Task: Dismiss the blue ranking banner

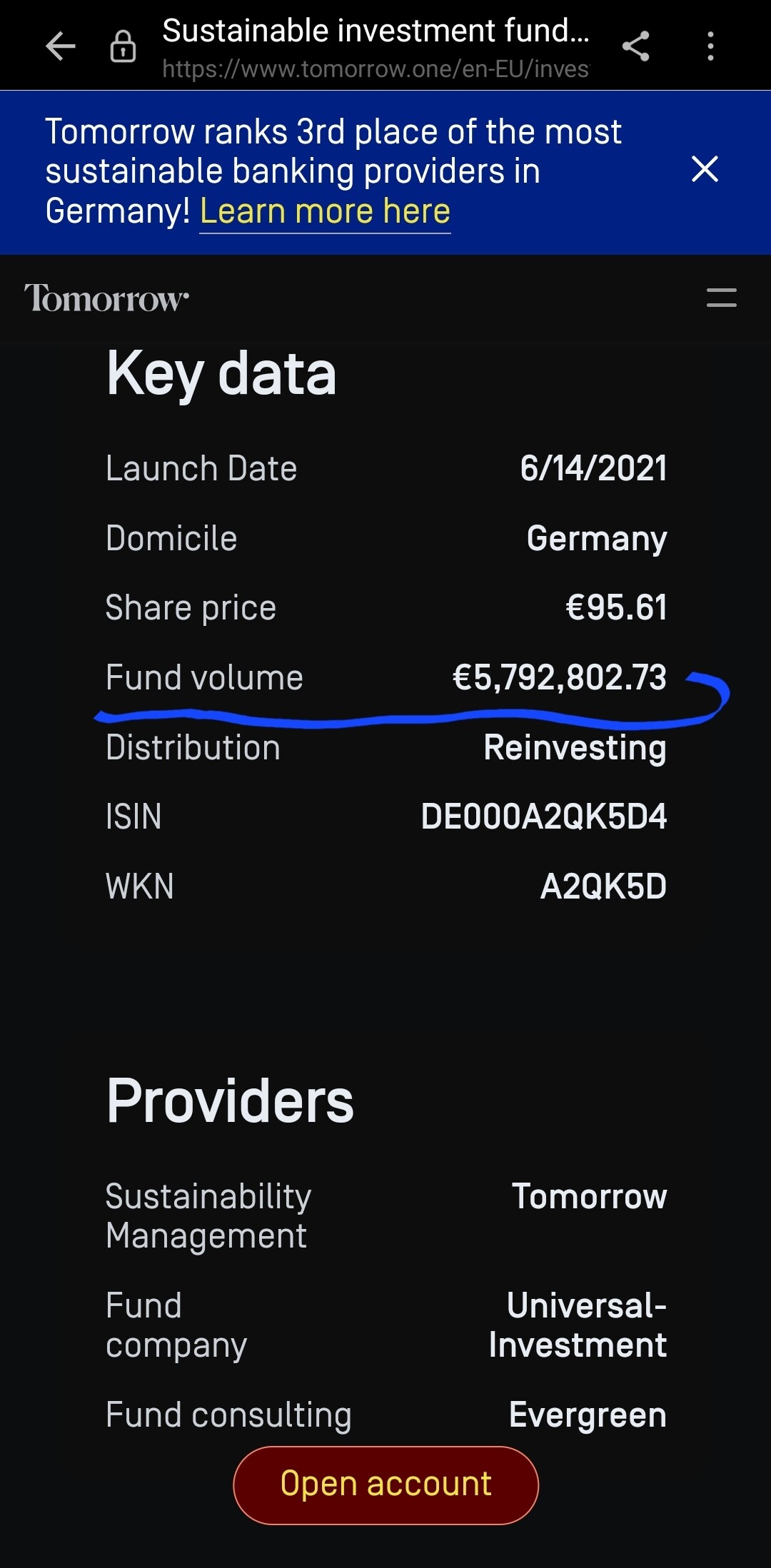Action: [x=705, y=170]
